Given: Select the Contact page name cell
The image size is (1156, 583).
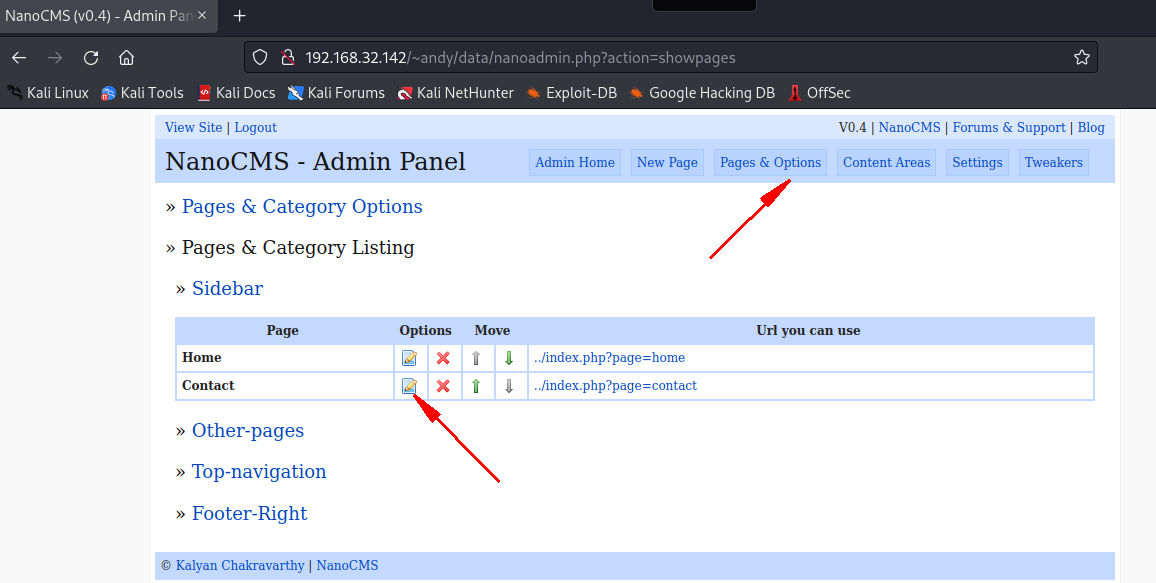Looking at the screenshot, I should click(x=285, y=386).
